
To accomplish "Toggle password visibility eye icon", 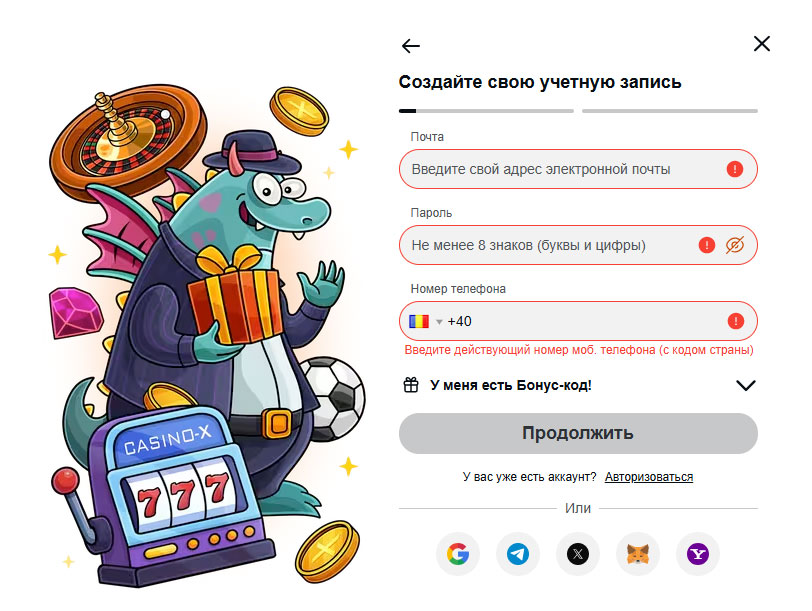I will [x=736, y=245].
